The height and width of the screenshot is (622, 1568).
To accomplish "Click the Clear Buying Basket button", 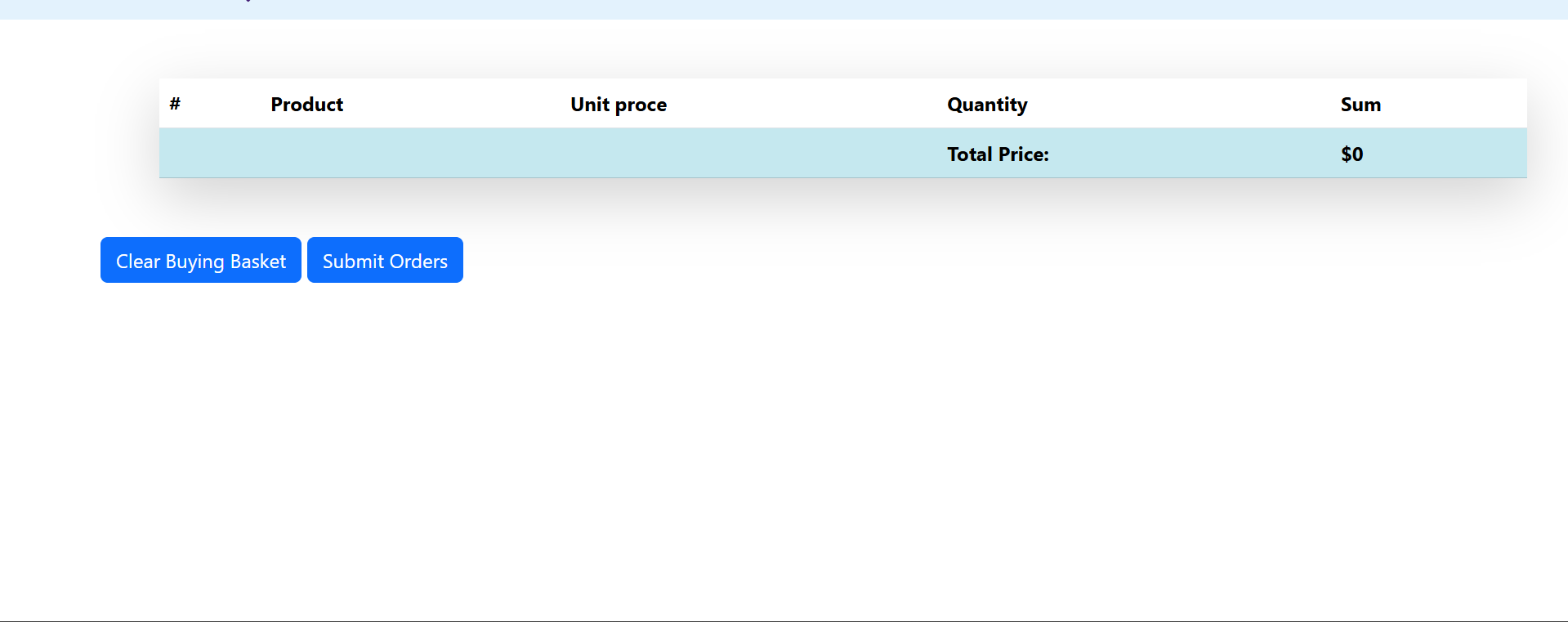I will click(200, 261).
